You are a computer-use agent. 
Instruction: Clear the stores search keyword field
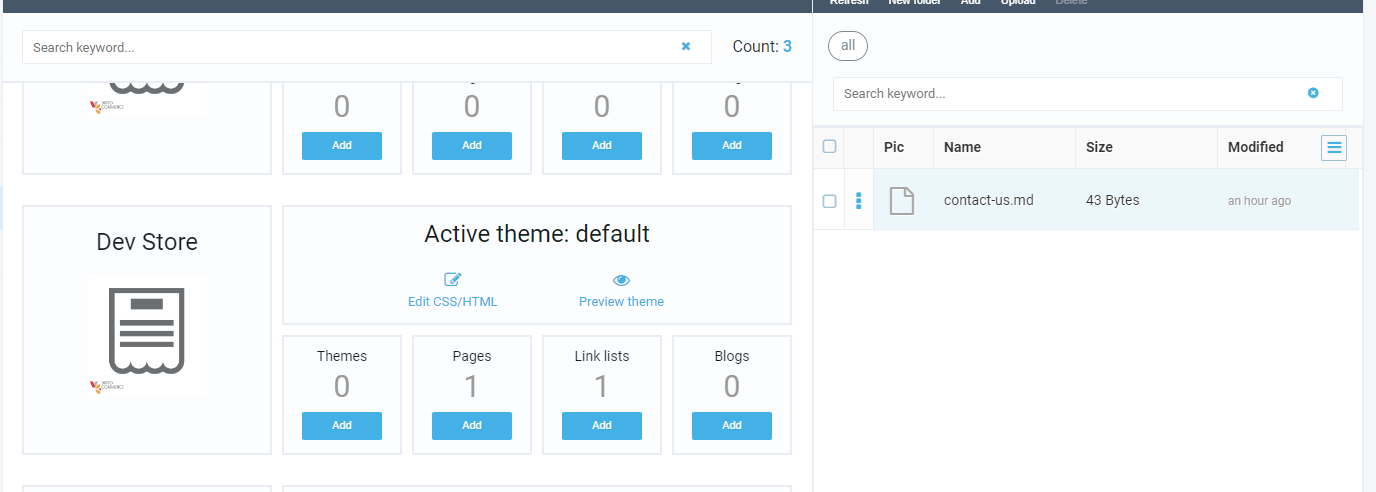[x=686, y=46]
